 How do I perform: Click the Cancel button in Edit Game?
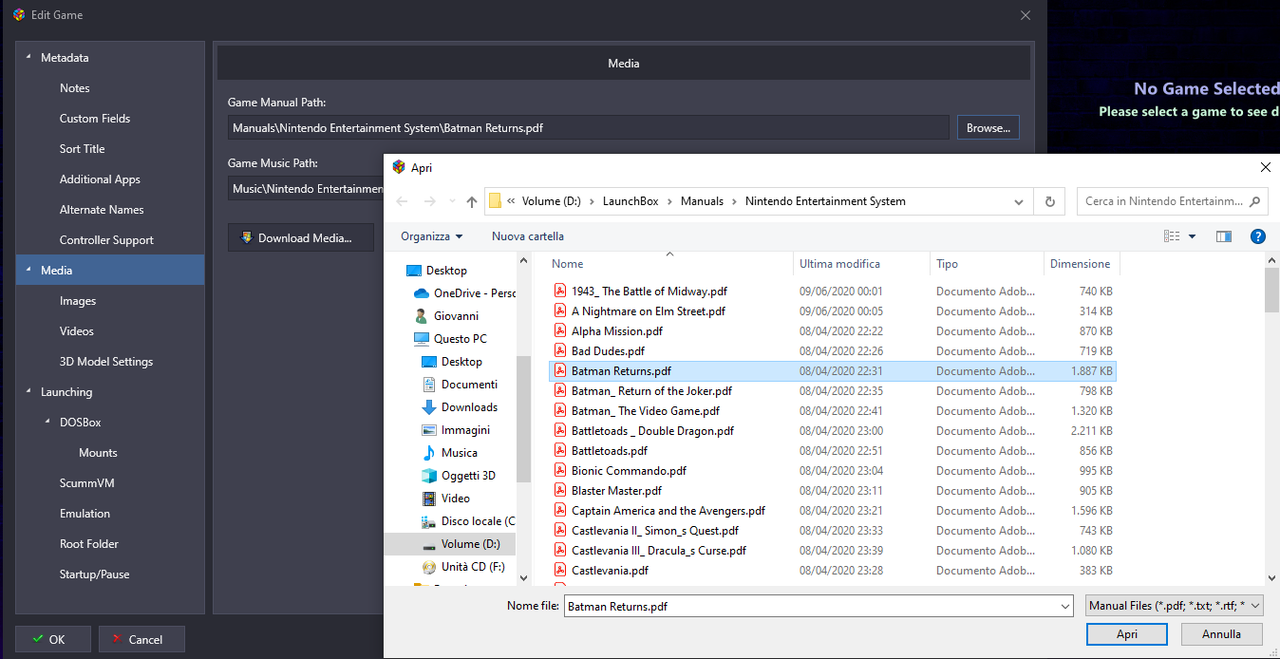pos(142,639)
